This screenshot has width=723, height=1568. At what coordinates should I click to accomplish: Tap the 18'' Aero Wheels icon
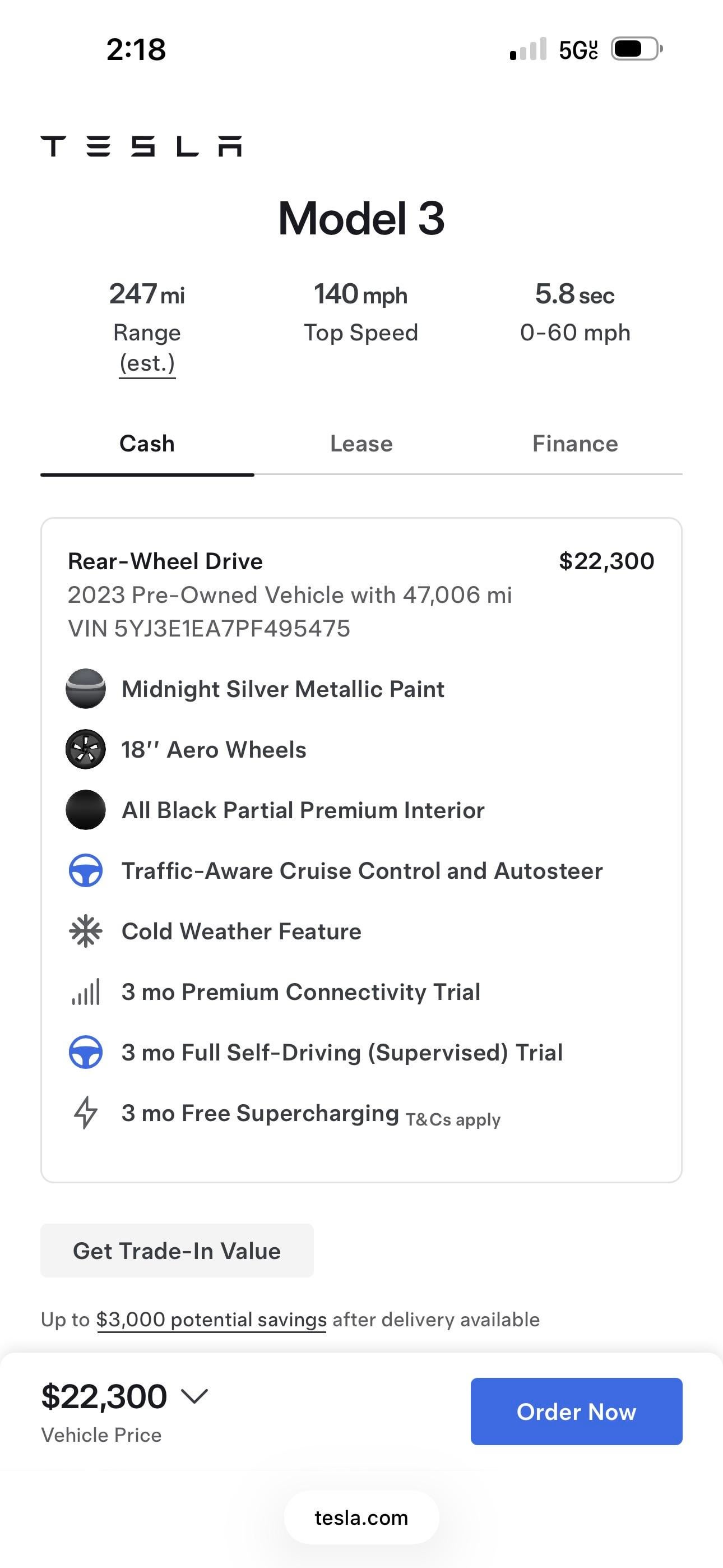(x=85, y=749)
